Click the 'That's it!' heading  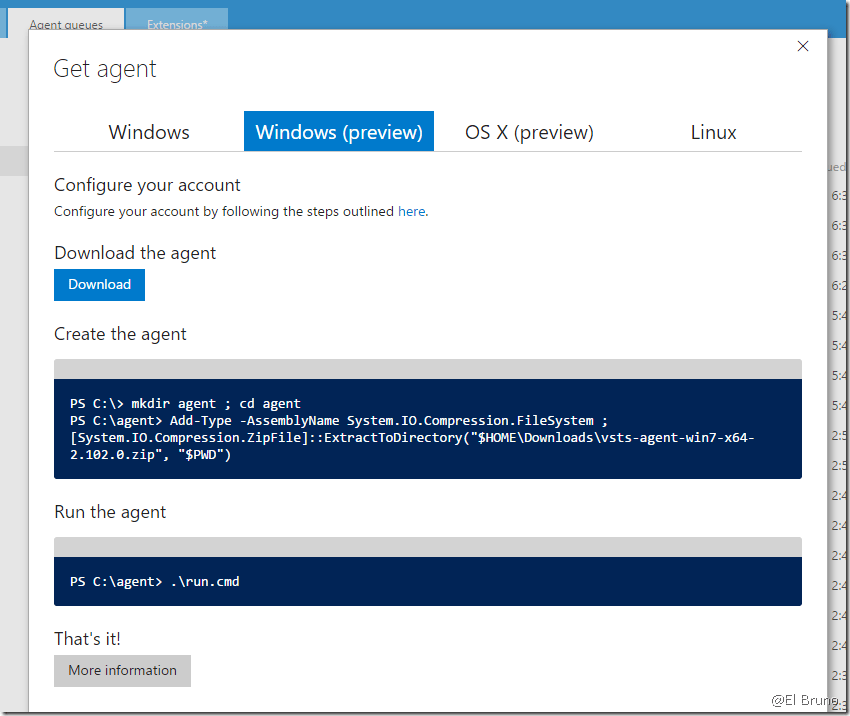click(x=87, y=638)
